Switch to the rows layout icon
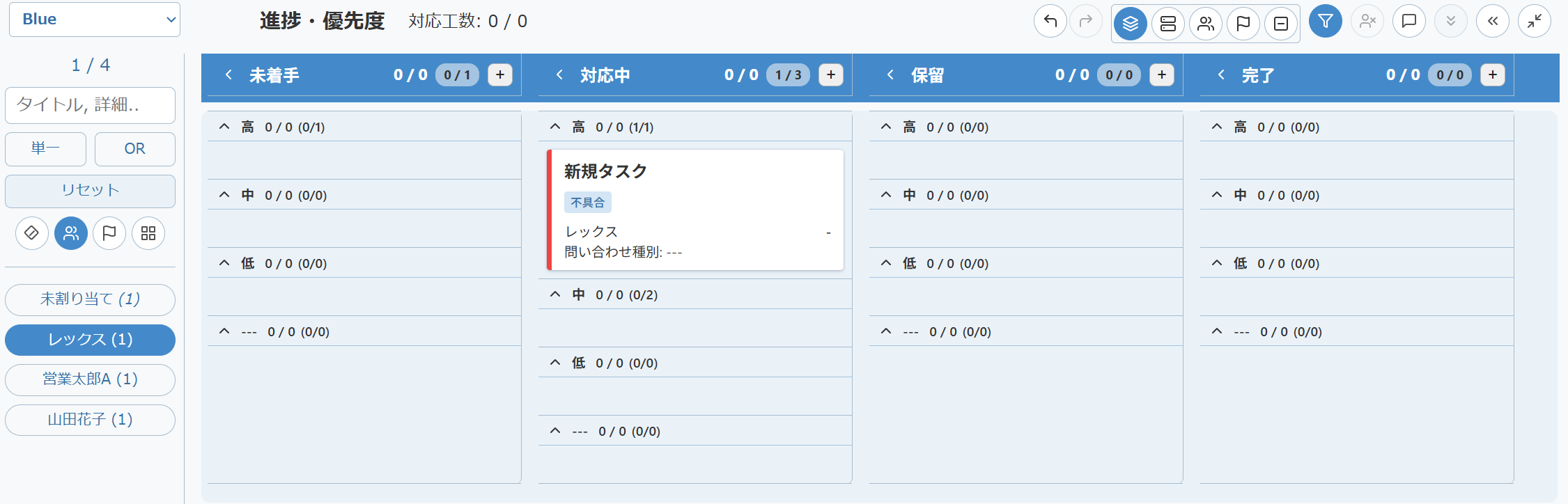This screenshot has width=1568, height=504. 1168,24
